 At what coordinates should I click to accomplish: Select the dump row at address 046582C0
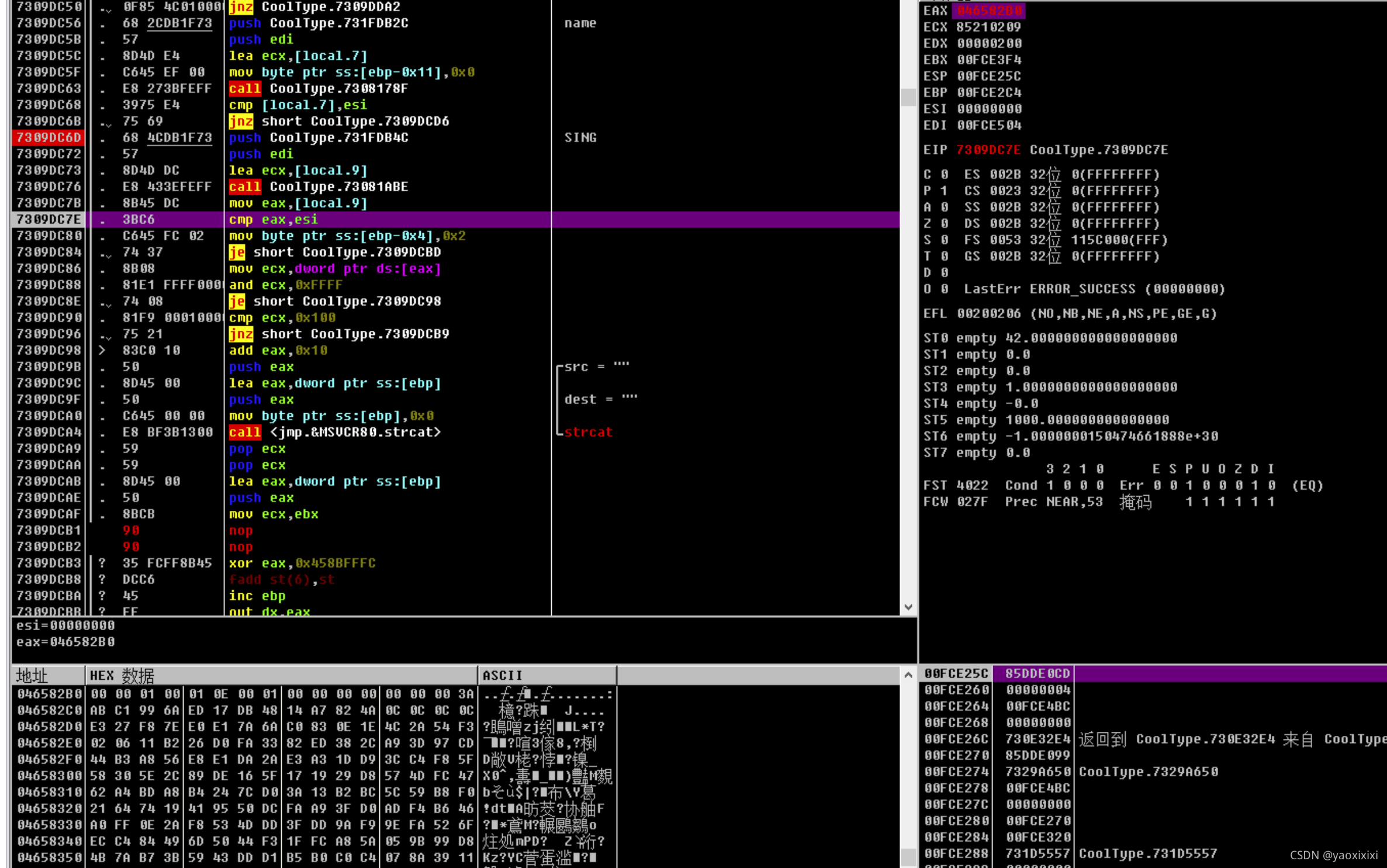coord(49,710)
